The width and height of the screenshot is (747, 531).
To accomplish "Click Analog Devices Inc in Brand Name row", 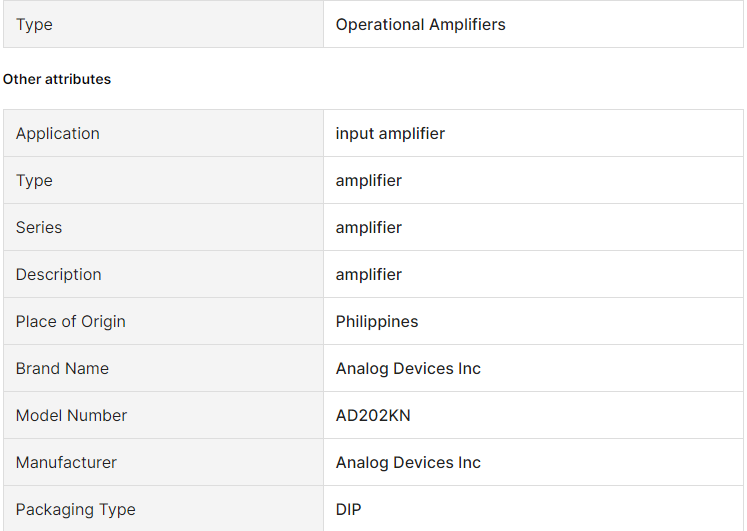I will click(x=408, y=369).
